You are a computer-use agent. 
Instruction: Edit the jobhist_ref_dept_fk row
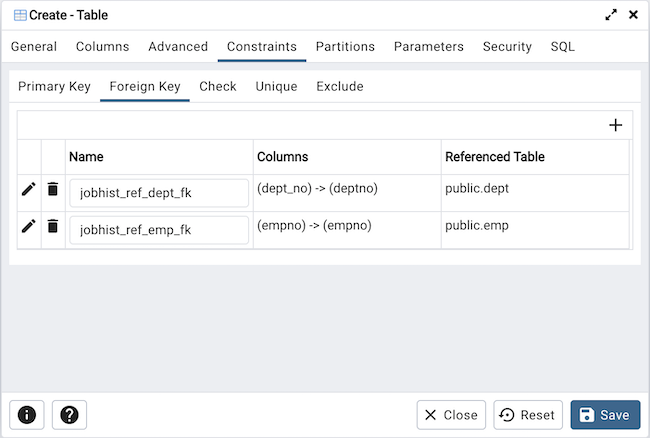(x=29, y=189)
